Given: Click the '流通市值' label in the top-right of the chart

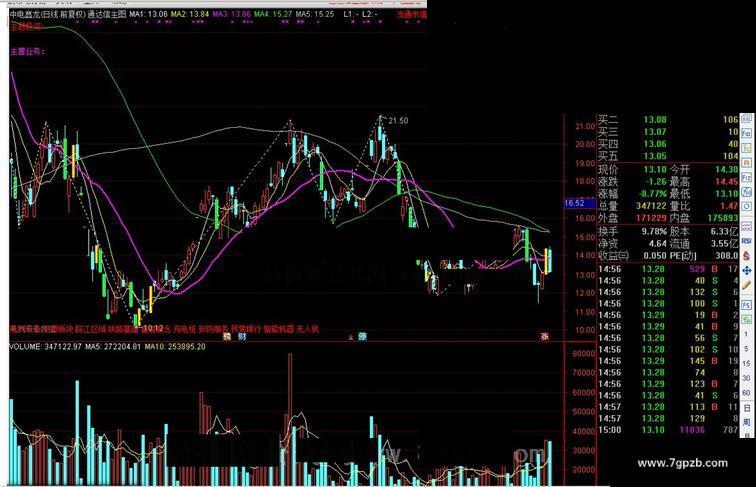Looking at the screenshot, I should coord(412,14).
